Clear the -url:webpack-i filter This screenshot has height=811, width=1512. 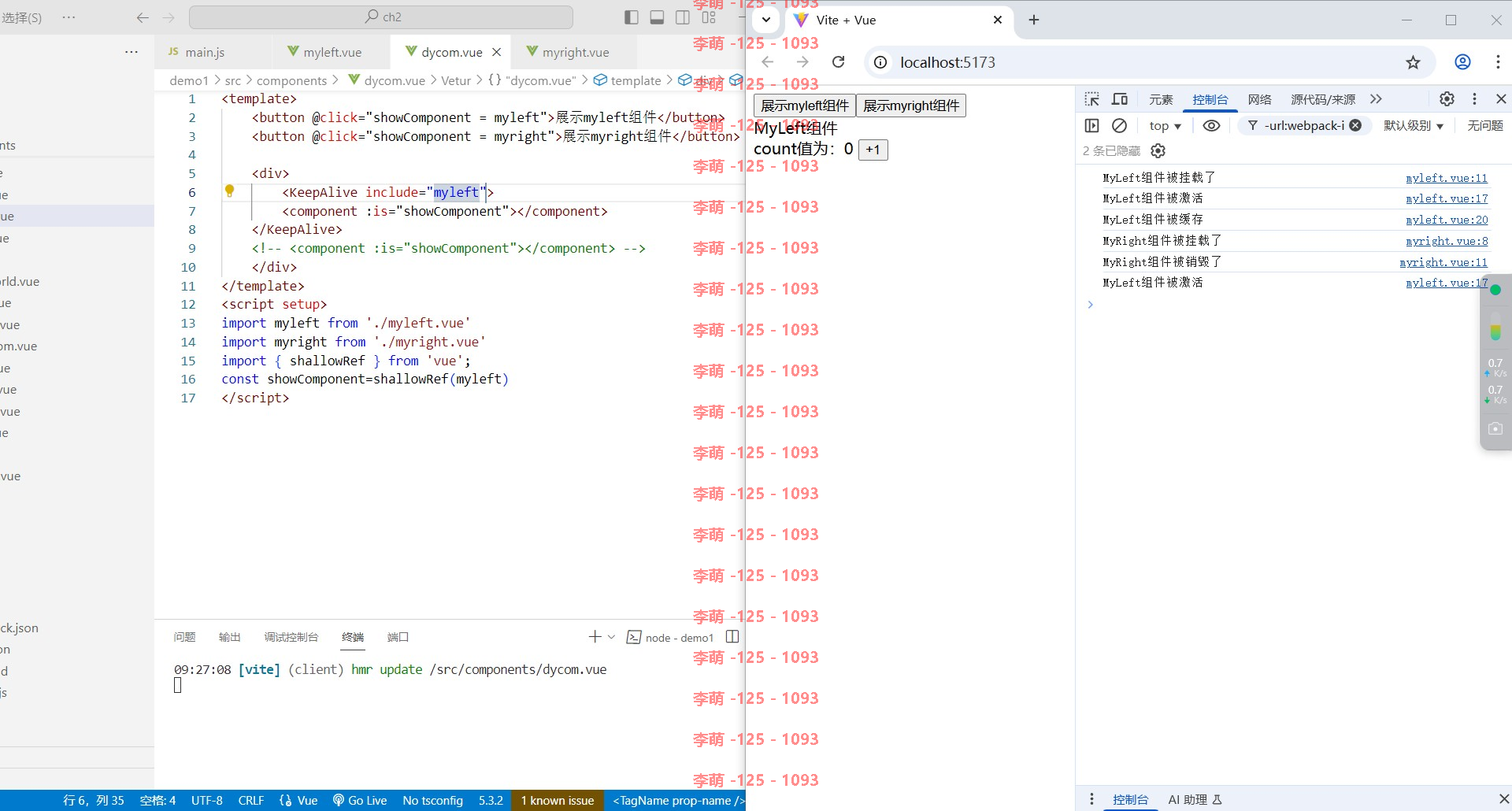(1355, 125)
